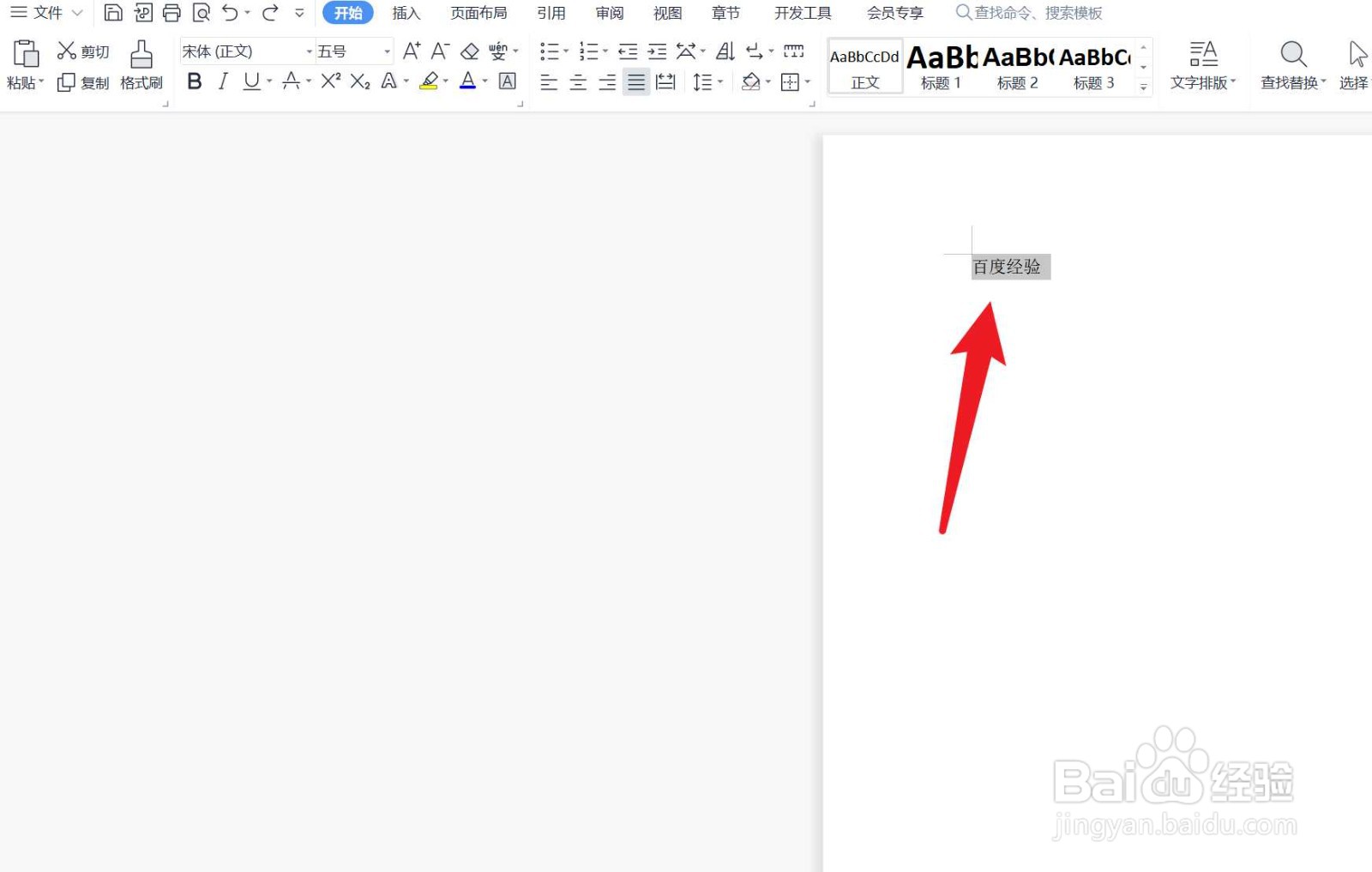The width and height of the screenshot is (1372, 872).
Task: Click the Redo arrow icon
Action: (x=270, y=13)
